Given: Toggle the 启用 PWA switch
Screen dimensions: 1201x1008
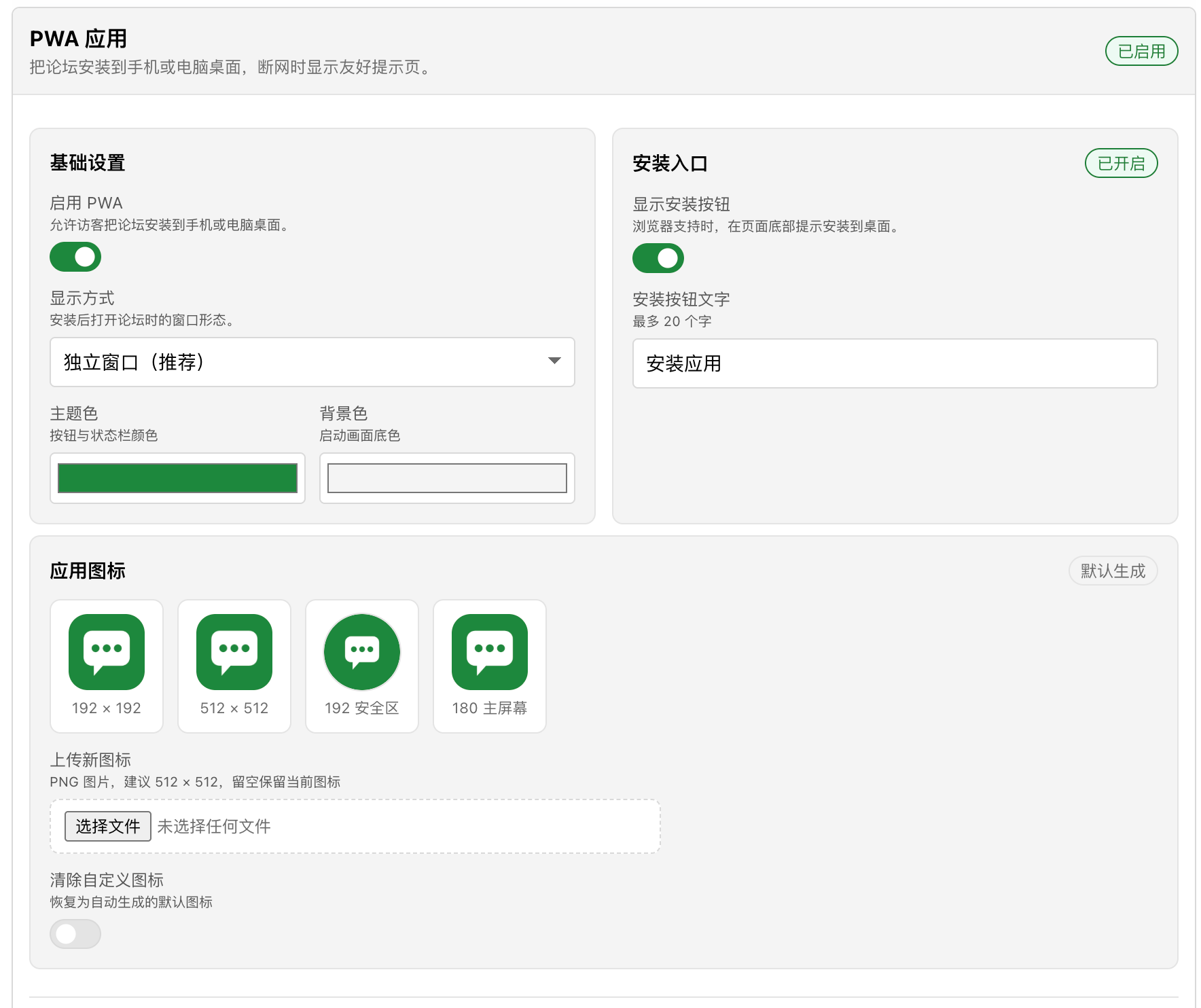Looking at the screenshot, I should click(x=75, y=257).
